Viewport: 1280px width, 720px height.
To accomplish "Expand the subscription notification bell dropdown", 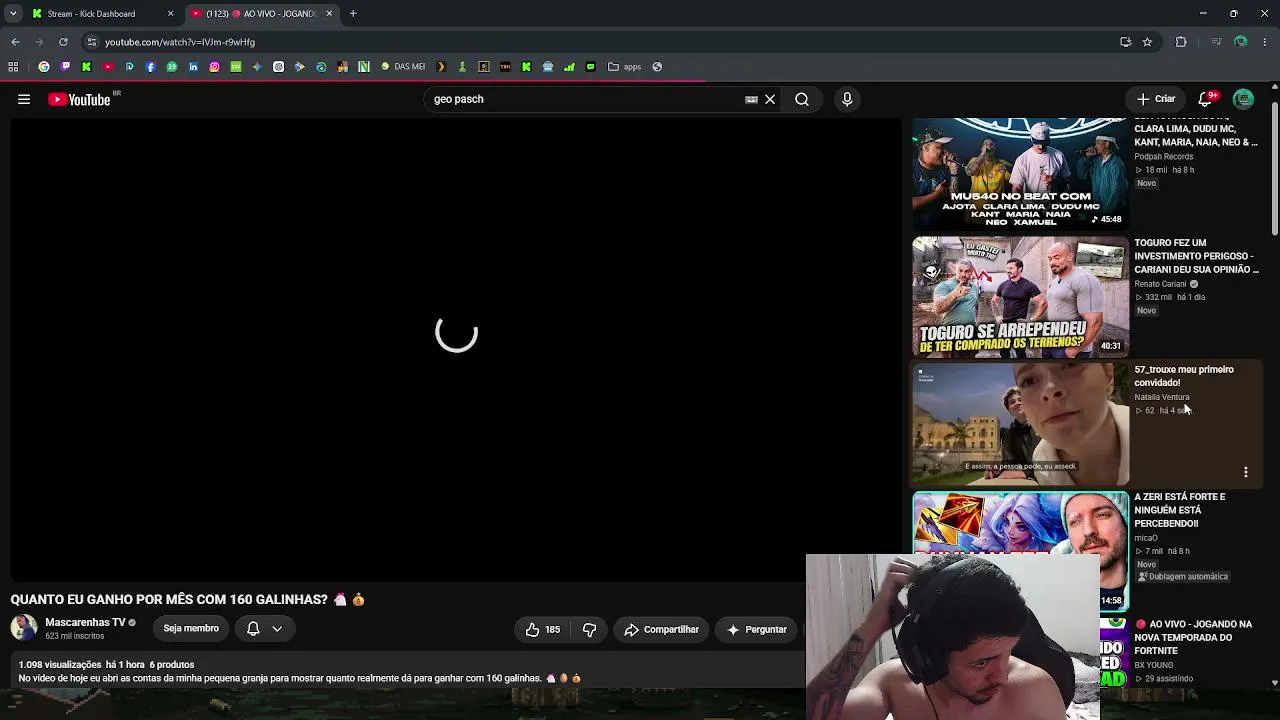I will pos(264,628).
